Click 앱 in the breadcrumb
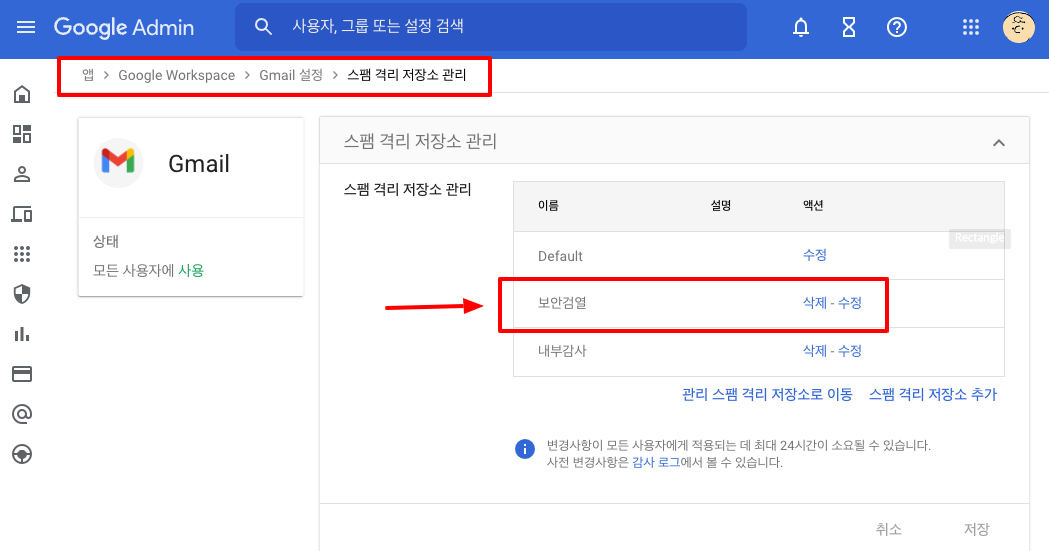 88,75
